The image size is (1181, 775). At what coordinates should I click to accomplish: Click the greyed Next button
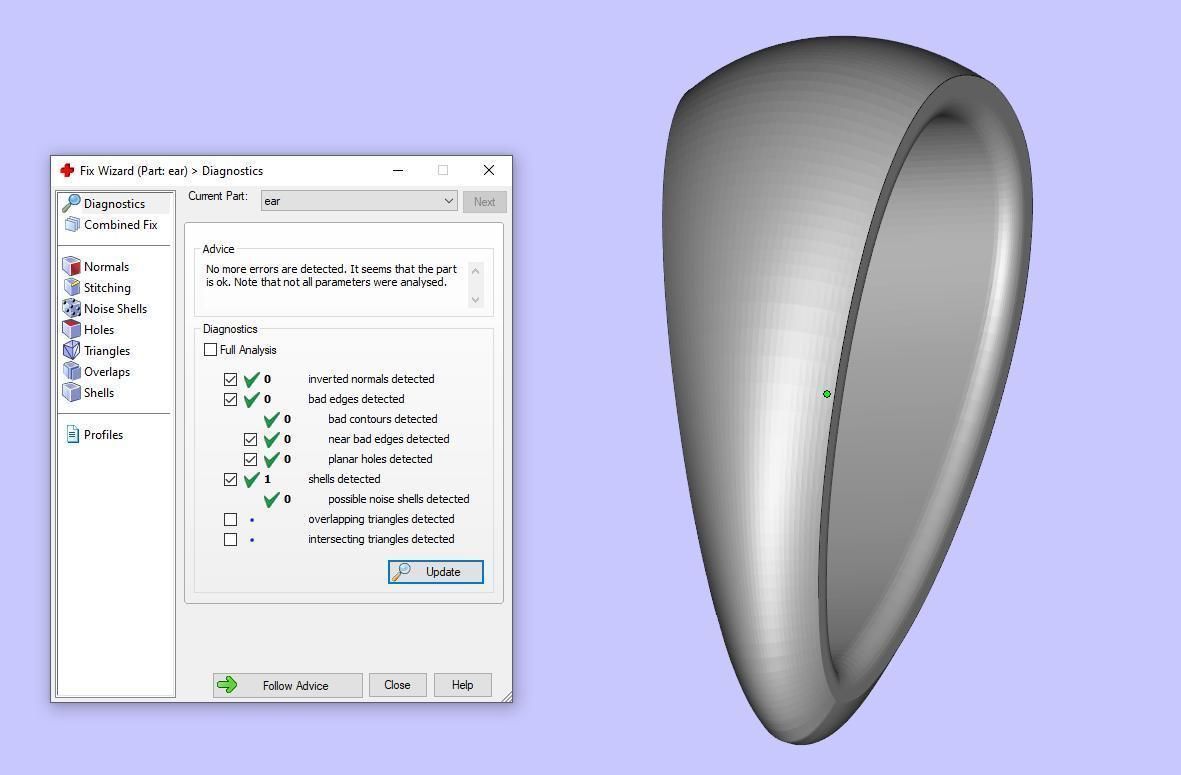pyautogui.click(x=484, y=202)
